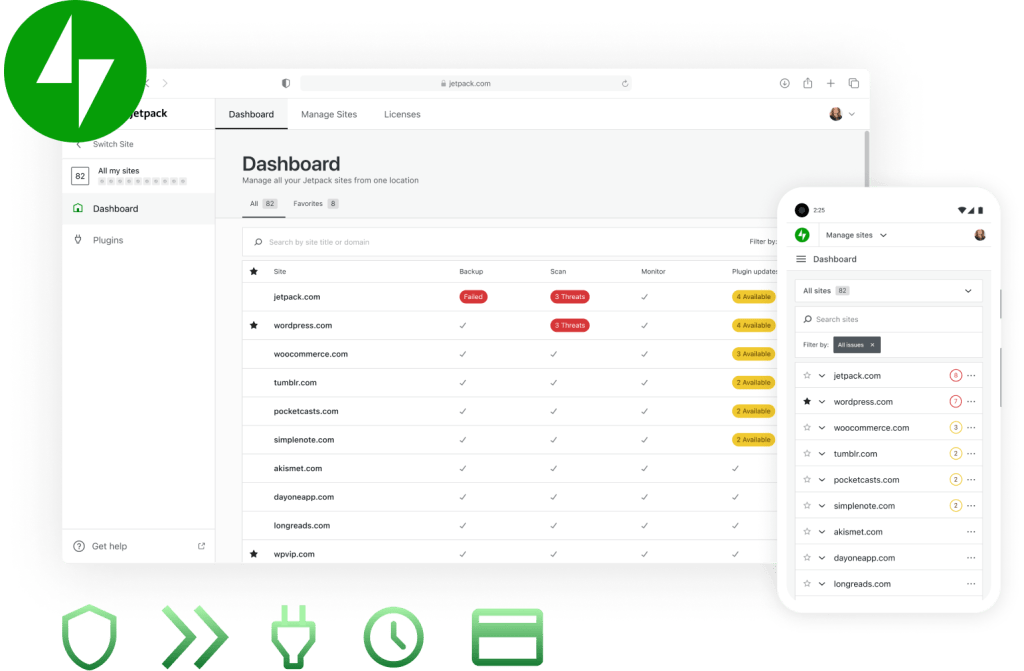Screen dimensions: 1024x671
Task: Toggle favorite star for simplenote.com on mobile
Action: coord(807,506)
